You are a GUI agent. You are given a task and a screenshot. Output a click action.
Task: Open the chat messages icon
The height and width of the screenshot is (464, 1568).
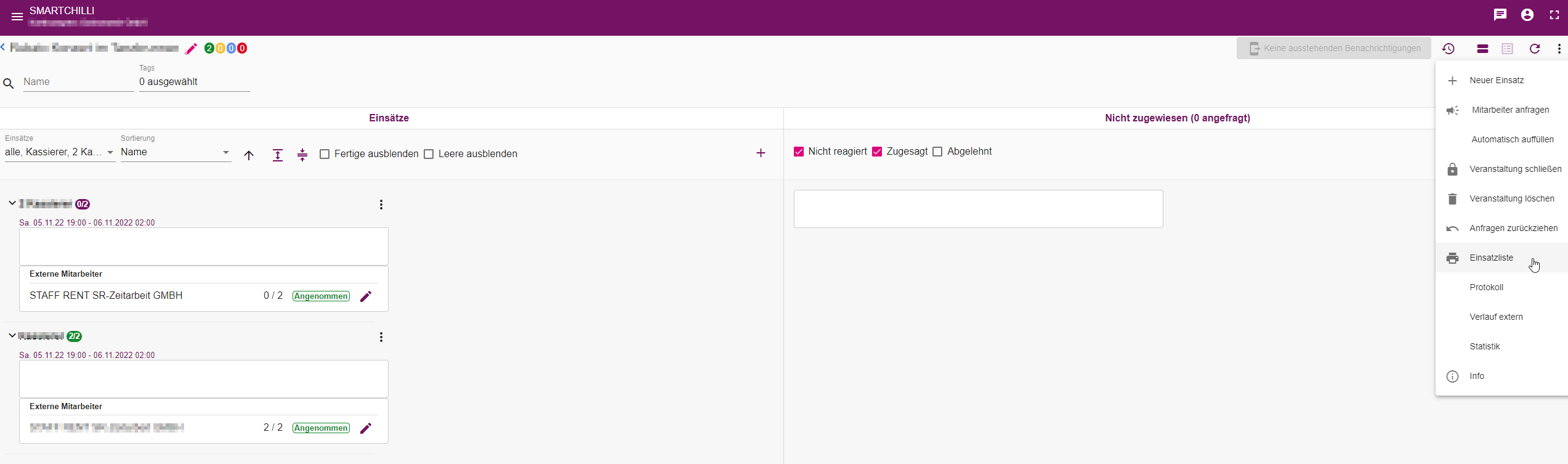(1500, 15)
